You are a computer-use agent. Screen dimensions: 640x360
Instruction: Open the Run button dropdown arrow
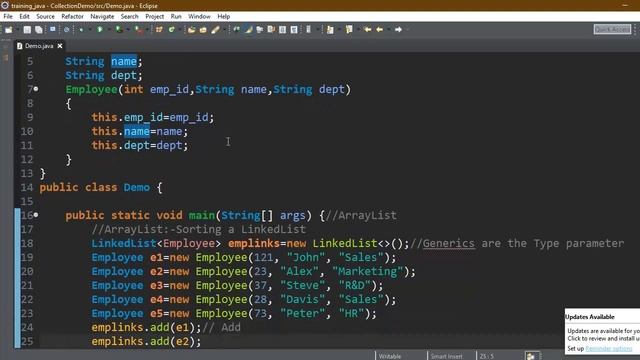[x=109, y=29]
